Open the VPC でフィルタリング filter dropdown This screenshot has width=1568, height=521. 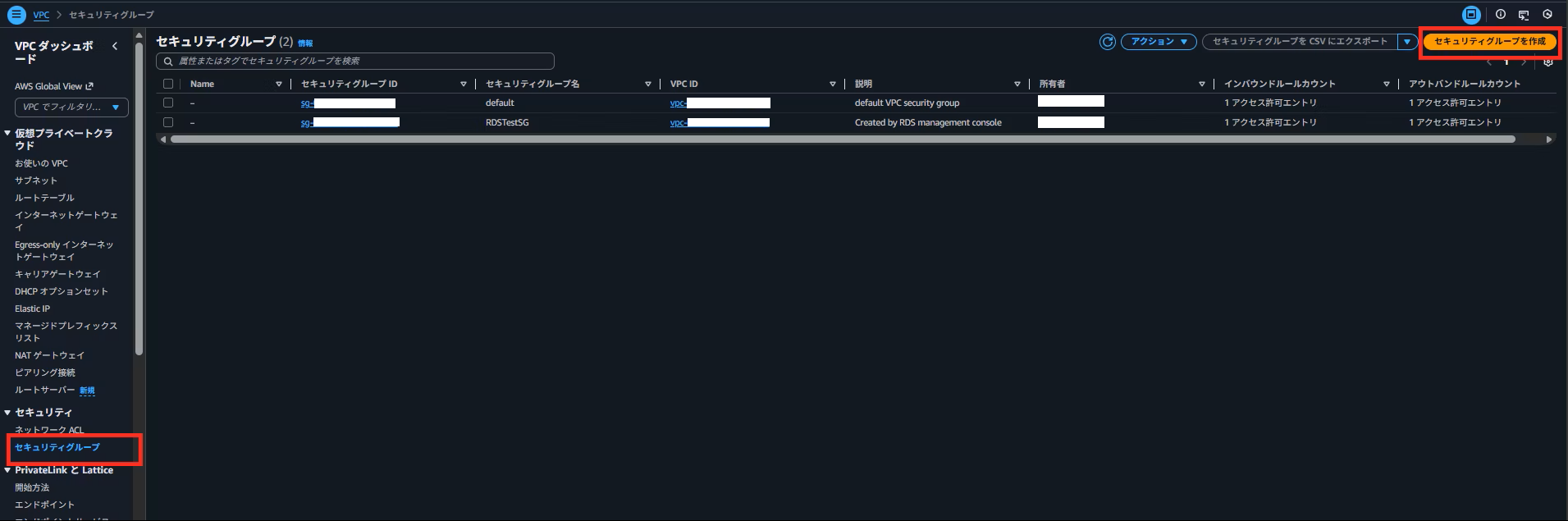(71, 107)
